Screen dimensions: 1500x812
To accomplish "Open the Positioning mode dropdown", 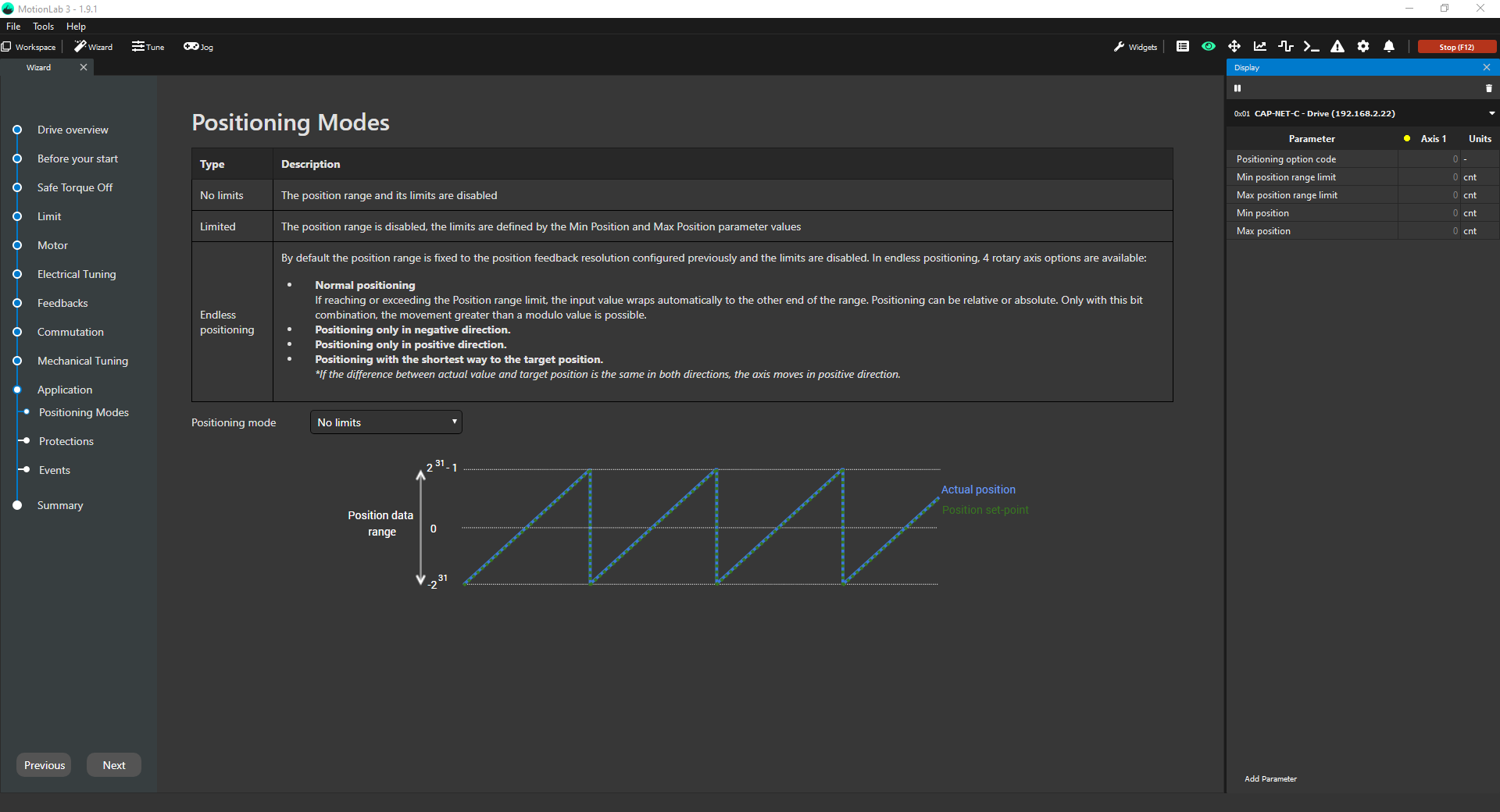I will click(386, 422).
